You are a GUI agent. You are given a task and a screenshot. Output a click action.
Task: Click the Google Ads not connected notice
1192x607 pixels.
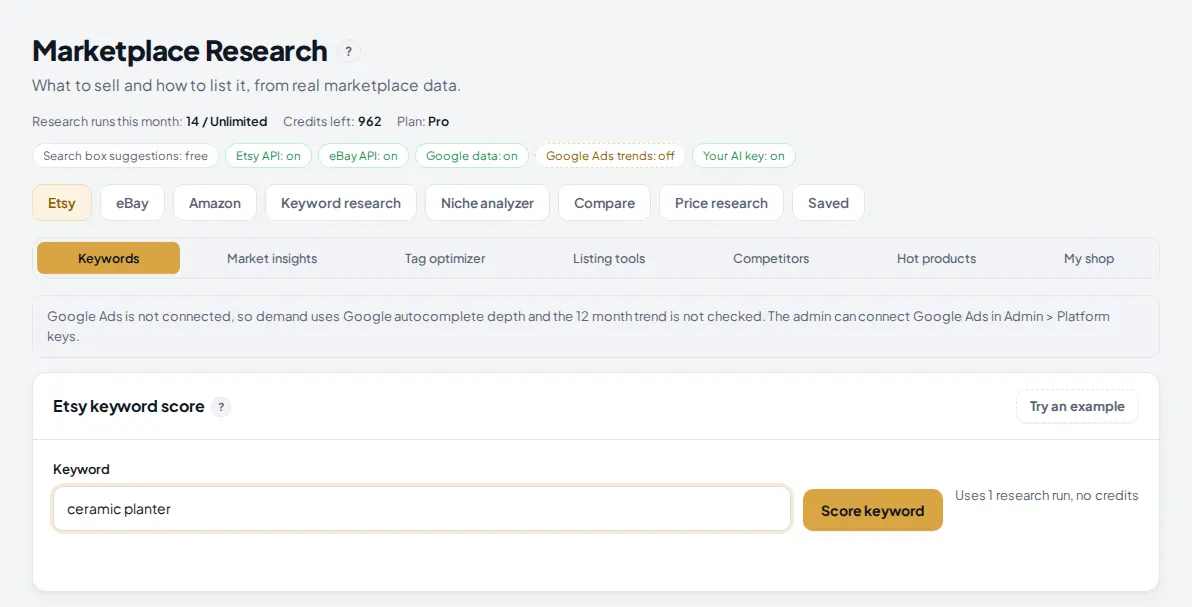[596, 326]
